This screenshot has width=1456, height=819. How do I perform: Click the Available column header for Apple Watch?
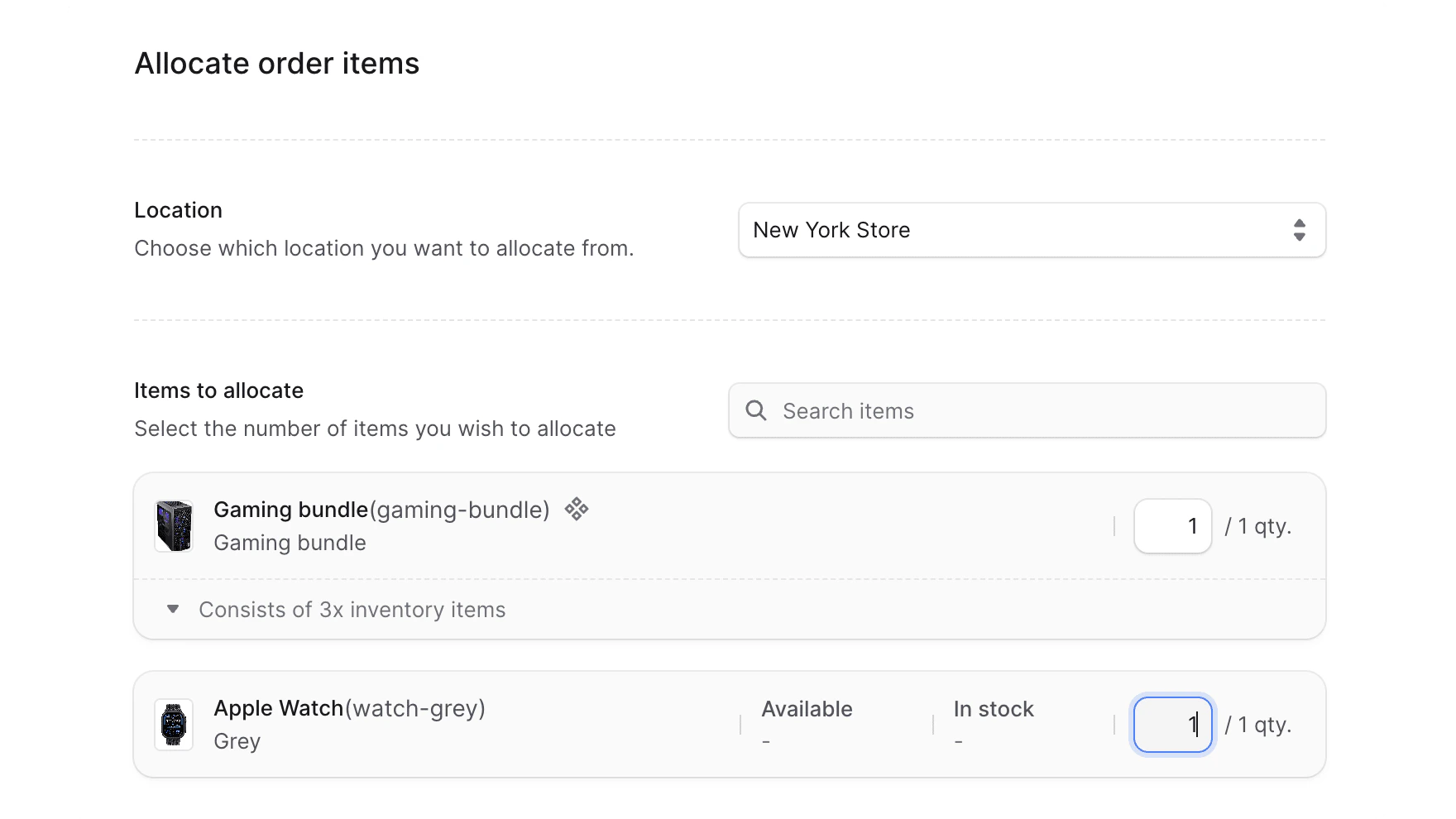click(807, 709)
